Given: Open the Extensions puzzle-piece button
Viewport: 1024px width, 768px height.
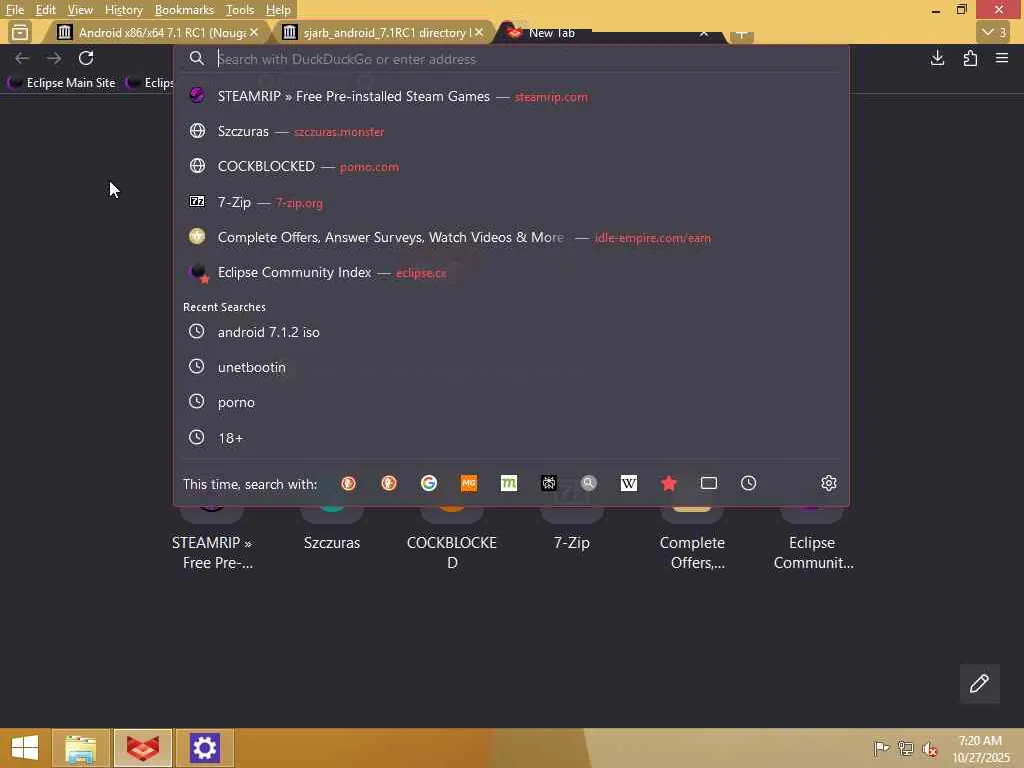Looking at the screenshot, I should (x=970, y=58).
